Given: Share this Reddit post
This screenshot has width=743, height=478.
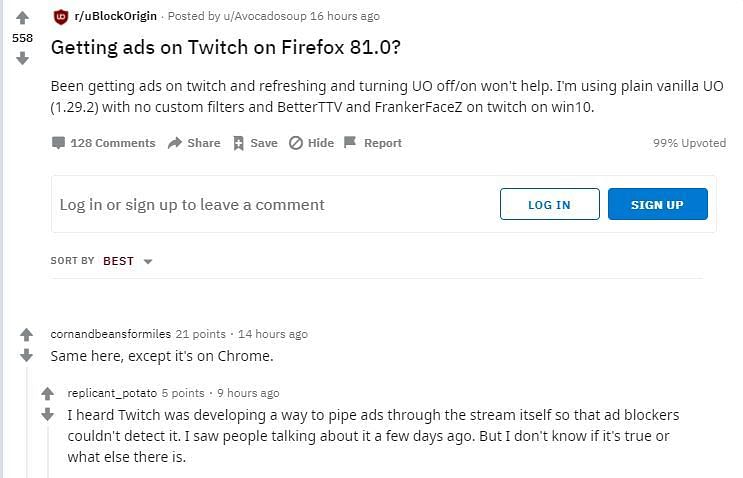Looking at the screenshot, I should [x=194, y=143].
